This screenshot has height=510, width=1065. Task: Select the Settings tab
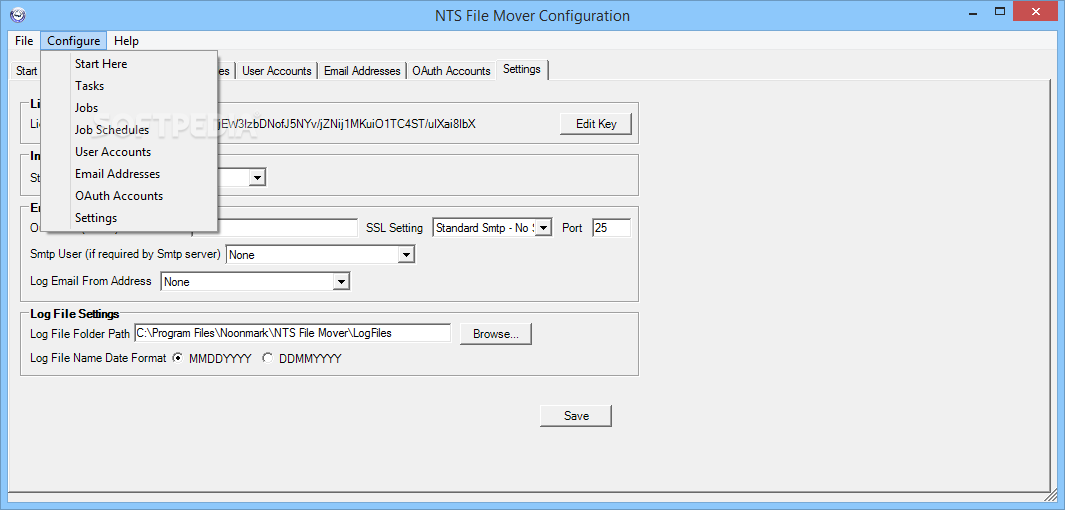point(522,69)
